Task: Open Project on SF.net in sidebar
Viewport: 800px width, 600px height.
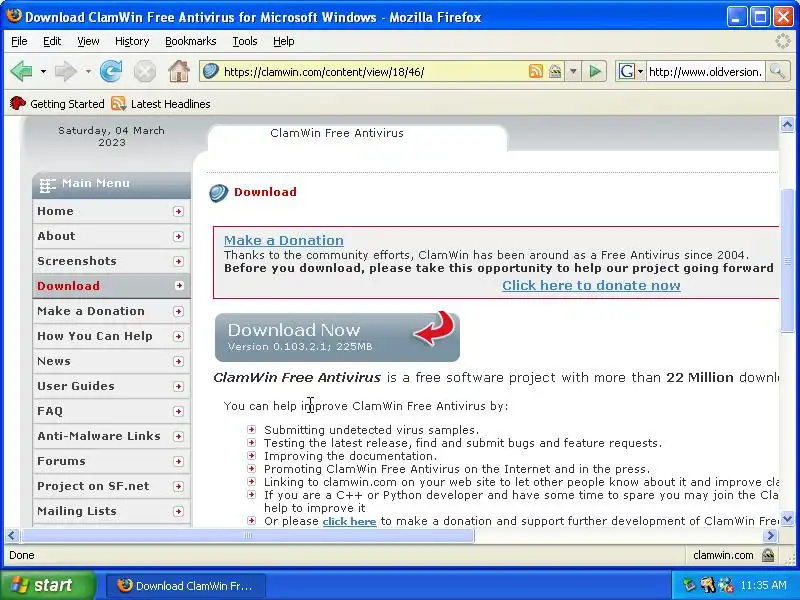Action: coord(111,486)
